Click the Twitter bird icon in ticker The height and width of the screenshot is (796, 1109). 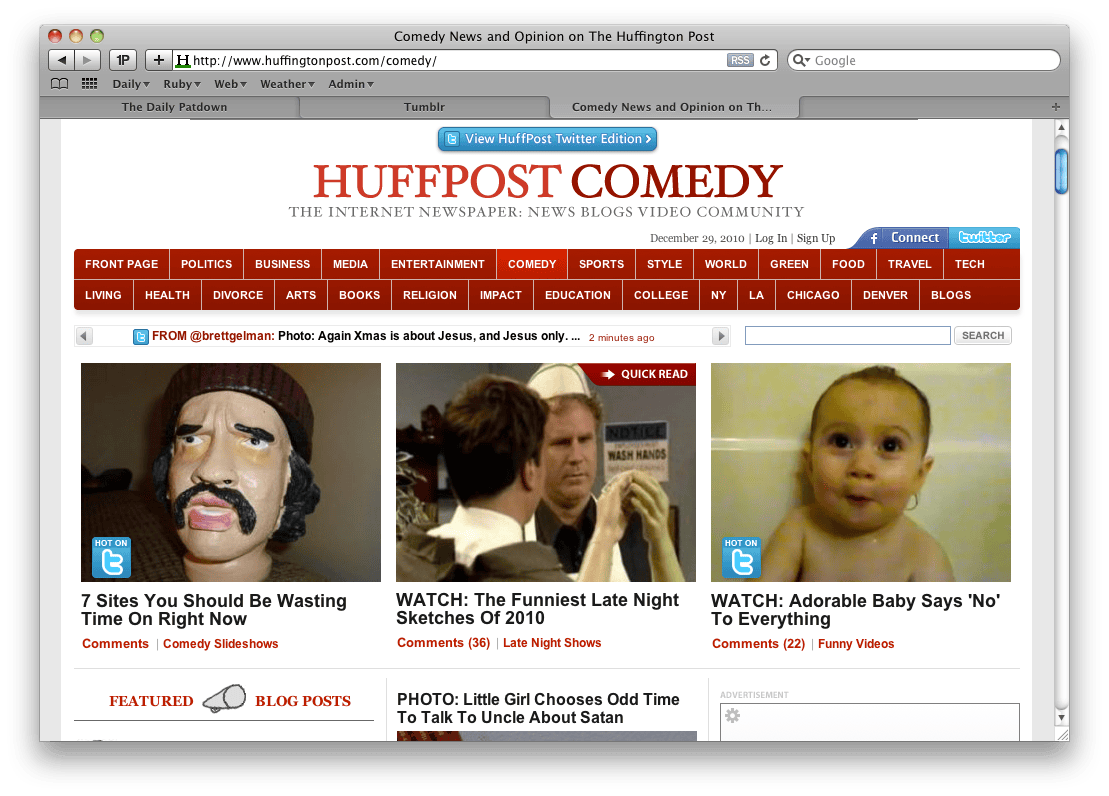click(141, 337)
